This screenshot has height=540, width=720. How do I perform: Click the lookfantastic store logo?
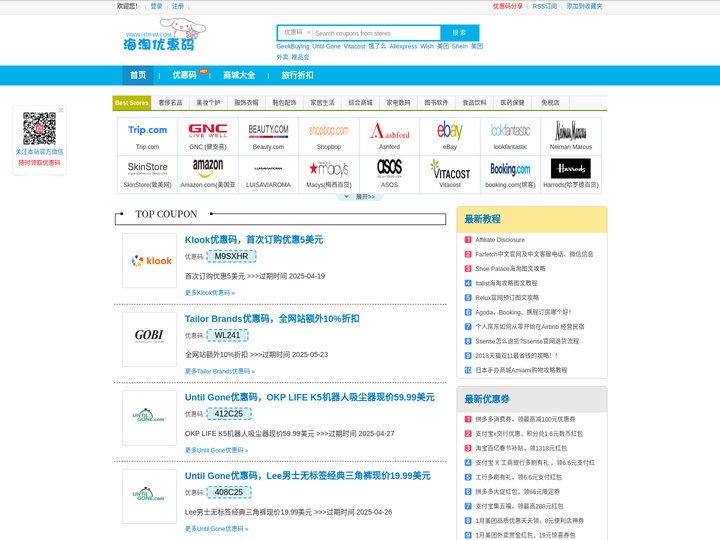tap(510, 130)
